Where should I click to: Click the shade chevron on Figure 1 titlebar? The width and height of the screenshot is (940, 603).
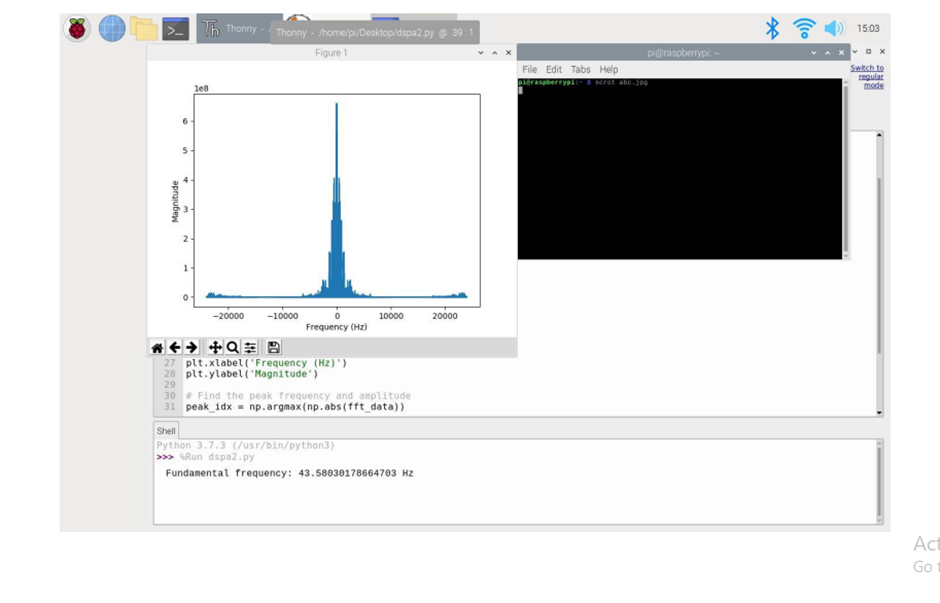click(481, 52)
